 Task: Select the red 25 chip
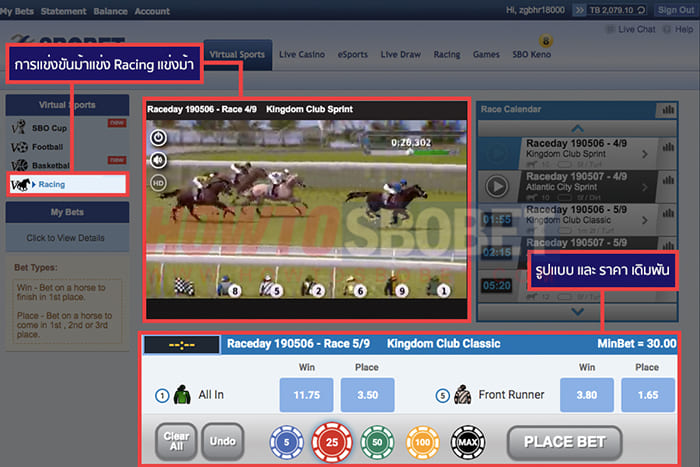click(x=332, y=442)
